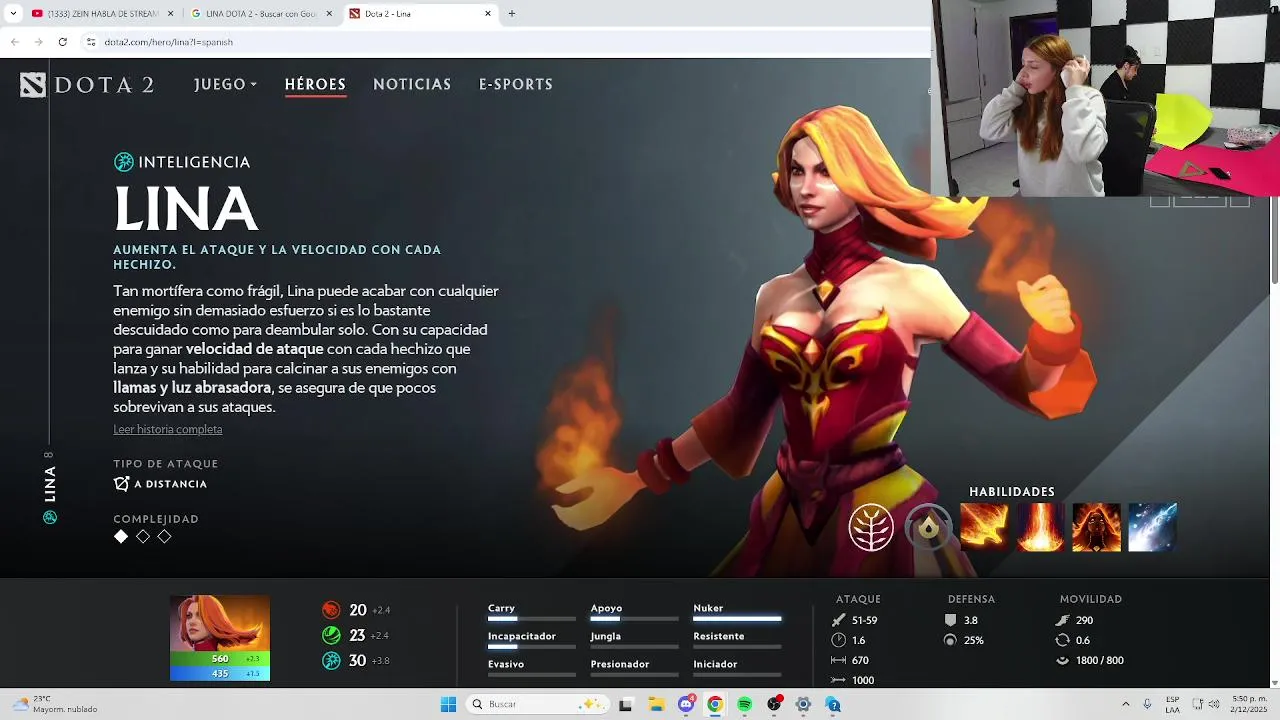Open File Explorer from taskbar
Image resolution: width=1280 pixels, height=720 pixels.
[x=656, y=704]
